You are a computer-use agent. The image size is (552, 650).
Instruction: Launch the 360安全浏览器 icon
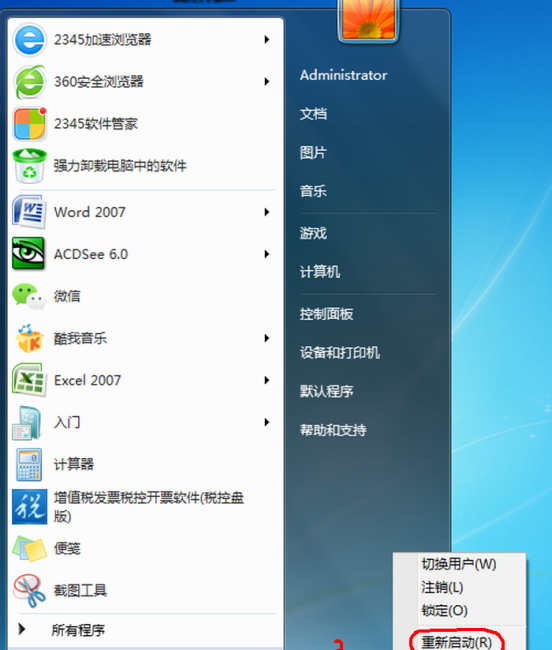pyautogui.click(x=29, y=82)
